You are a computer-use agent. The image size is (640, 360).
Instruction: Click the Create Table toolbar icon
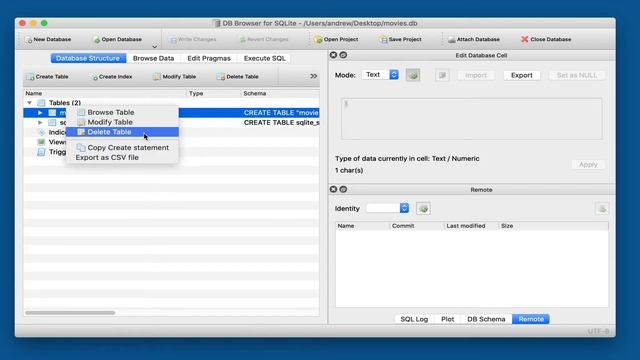click(x=30, y=77)
